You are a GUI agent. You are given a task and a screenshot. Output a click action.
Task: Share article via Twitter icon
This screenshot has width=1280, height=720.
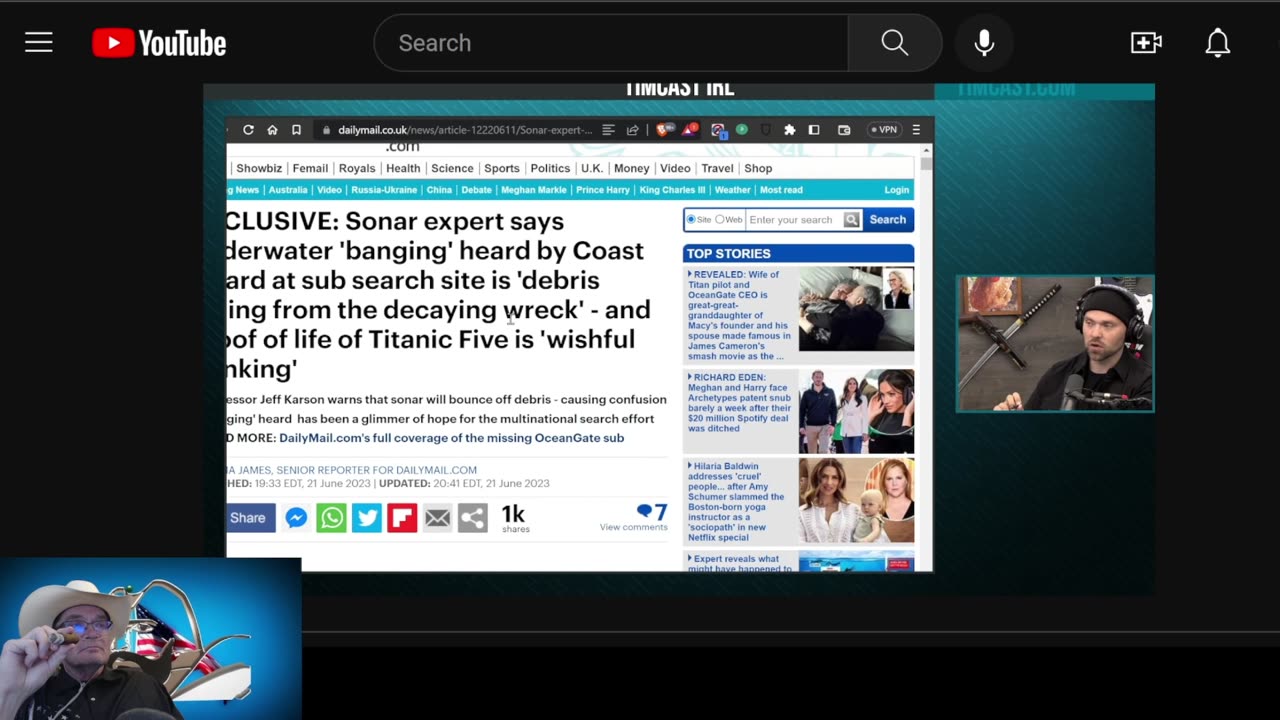point(367,518)
